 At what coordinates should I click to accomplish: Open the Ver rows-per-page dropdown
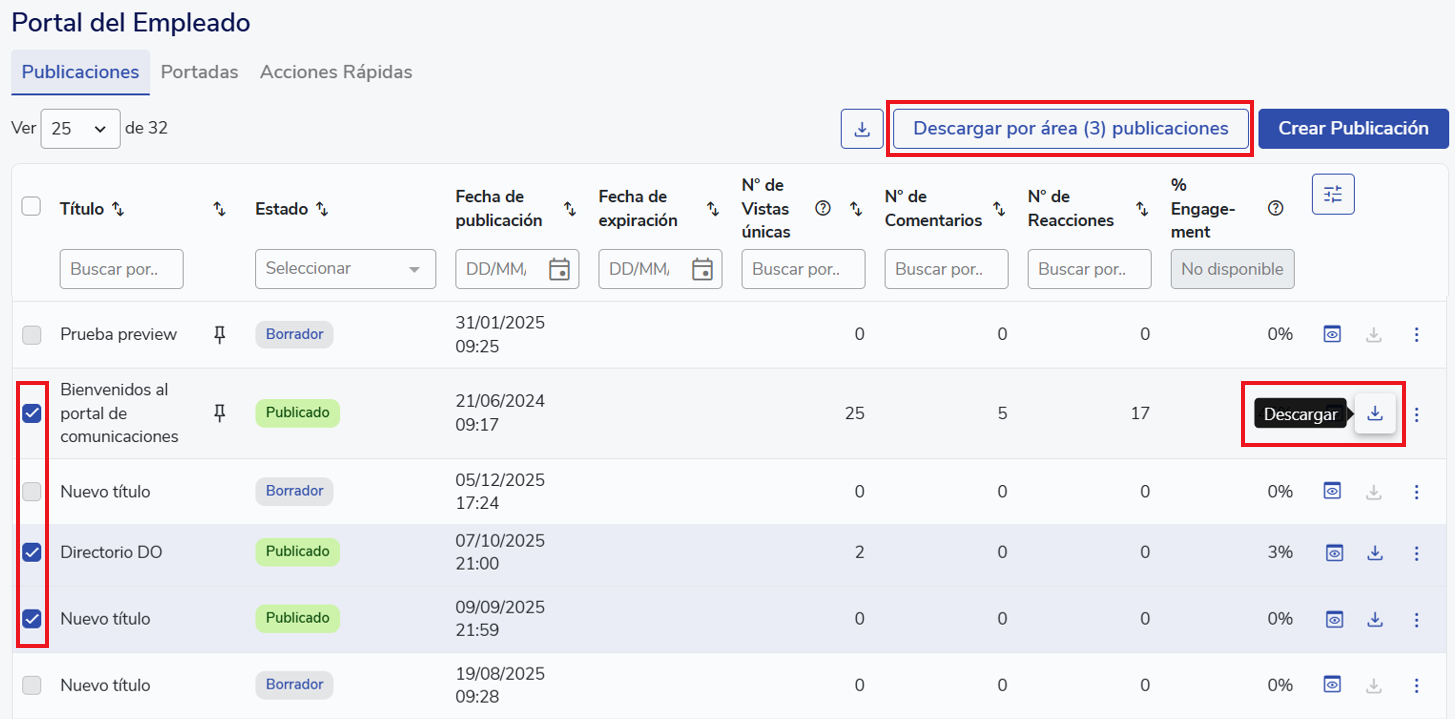(80, 129)
